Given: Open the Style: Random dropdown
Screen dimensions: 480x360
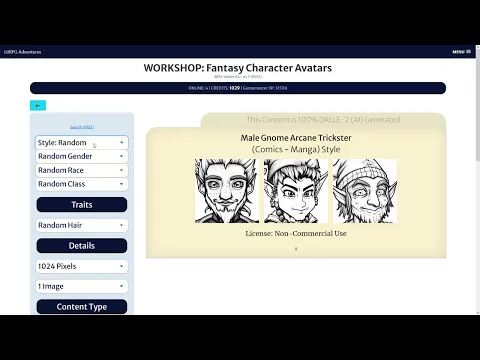Looking at the screenshot, I should pos(82,143).
